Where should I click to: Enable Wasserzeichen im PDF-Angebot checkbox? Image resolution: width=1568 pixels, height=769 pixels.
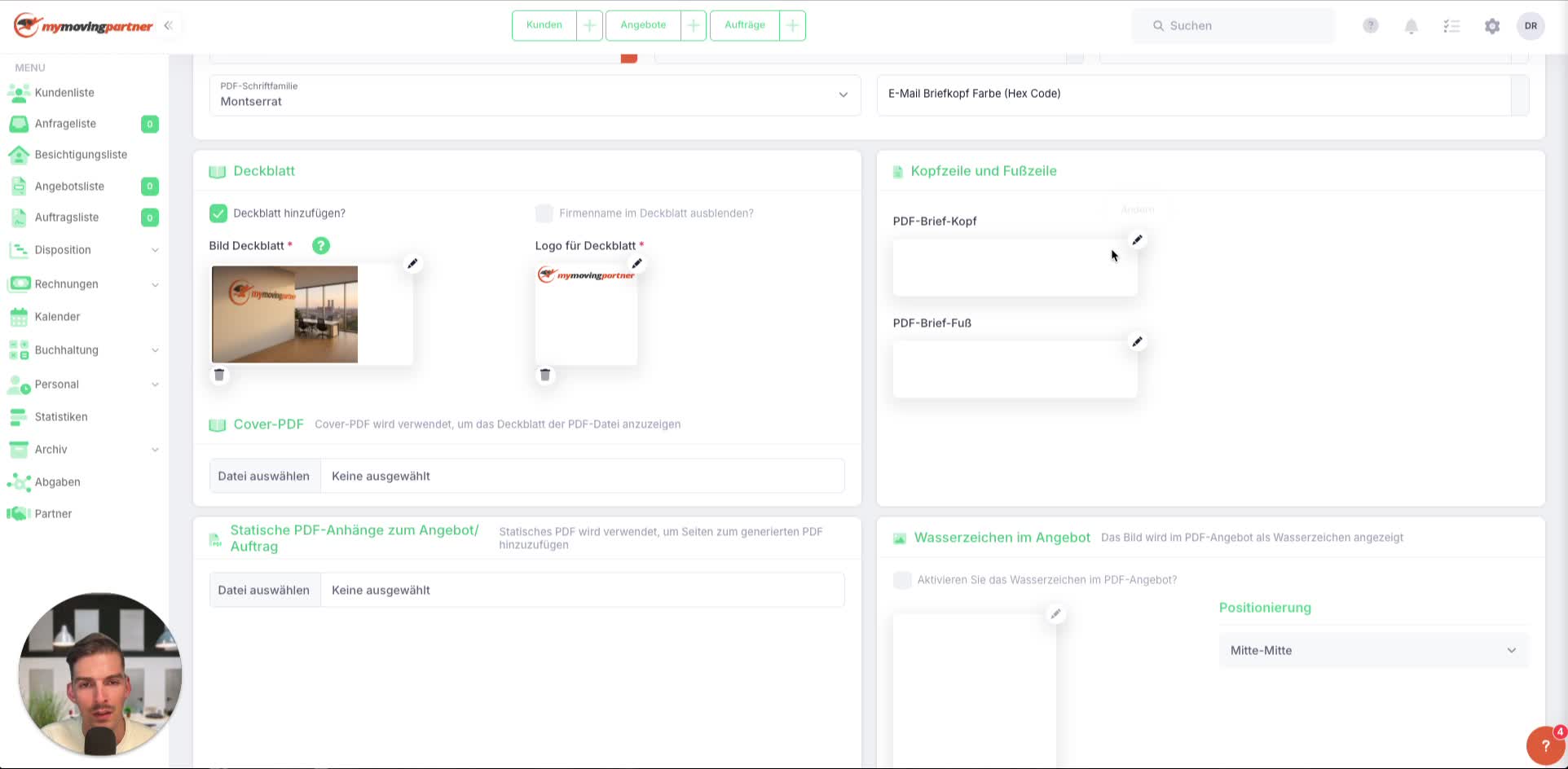pos(902,580)
